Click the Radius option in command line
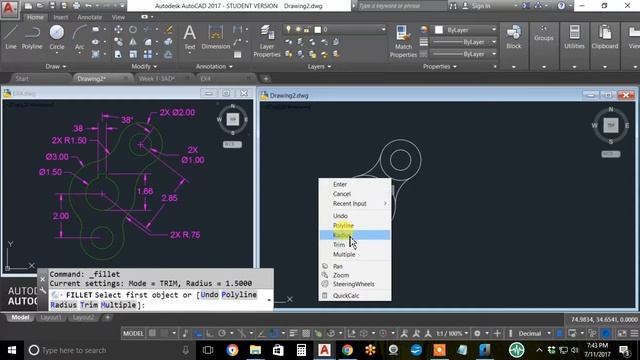640x360 pixels. pos(63,305)
